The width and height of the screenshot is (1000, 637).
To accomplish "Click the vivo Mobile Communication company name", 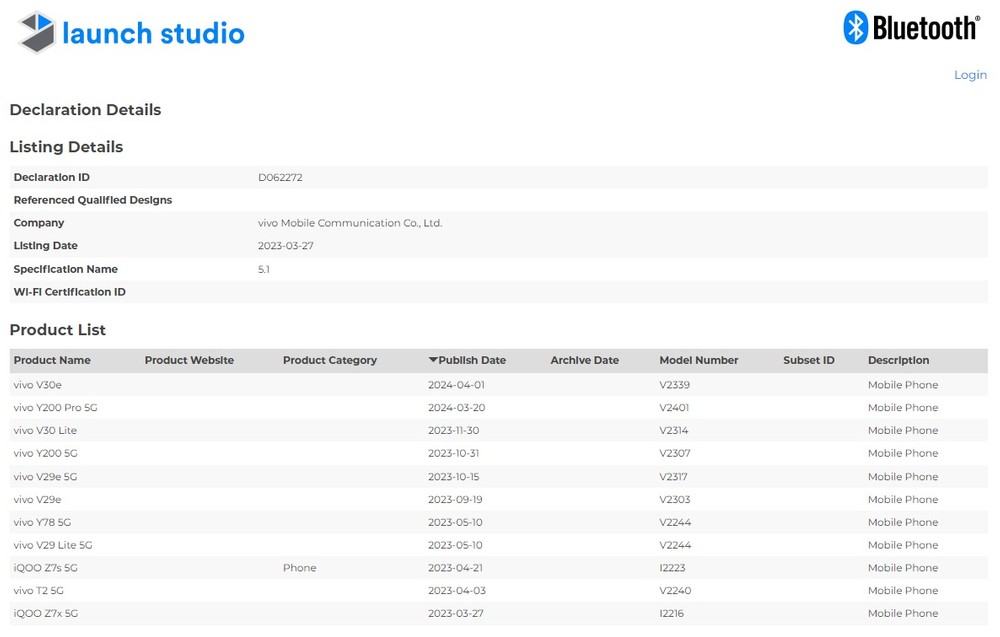I will pos(349,223).
